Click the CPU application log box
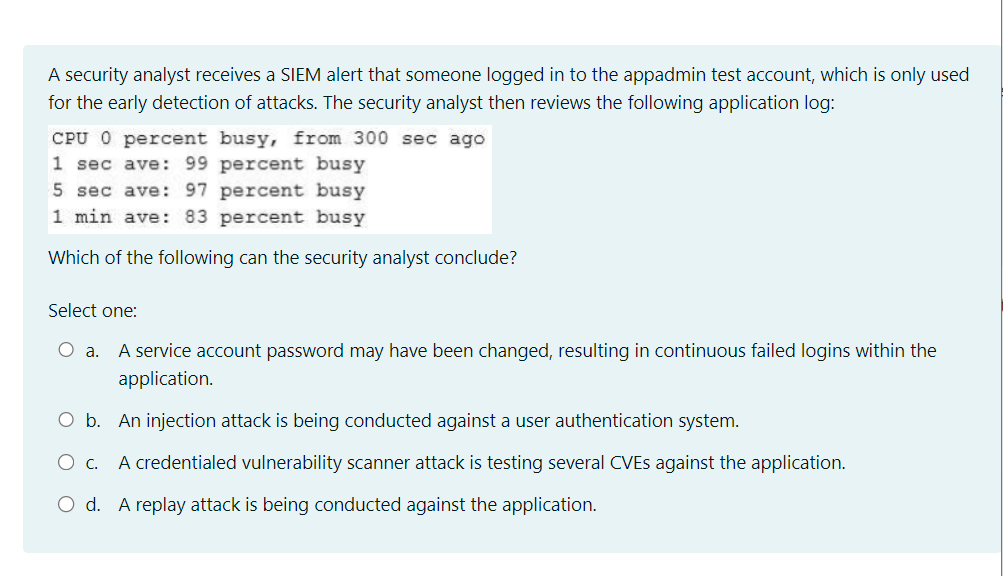Viewport: 1003px width, 576px height. [x=270, y=178]
